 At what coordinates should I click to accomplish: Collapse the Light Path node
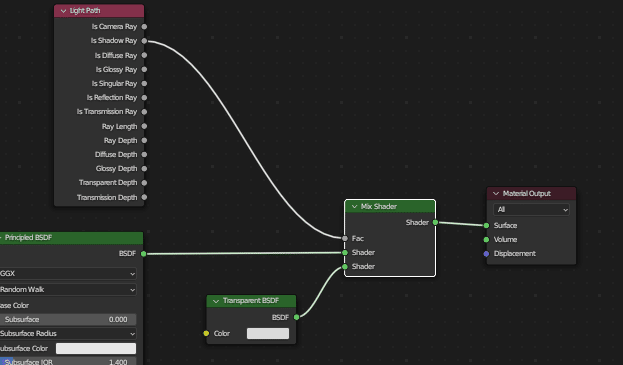click(63, 11)
